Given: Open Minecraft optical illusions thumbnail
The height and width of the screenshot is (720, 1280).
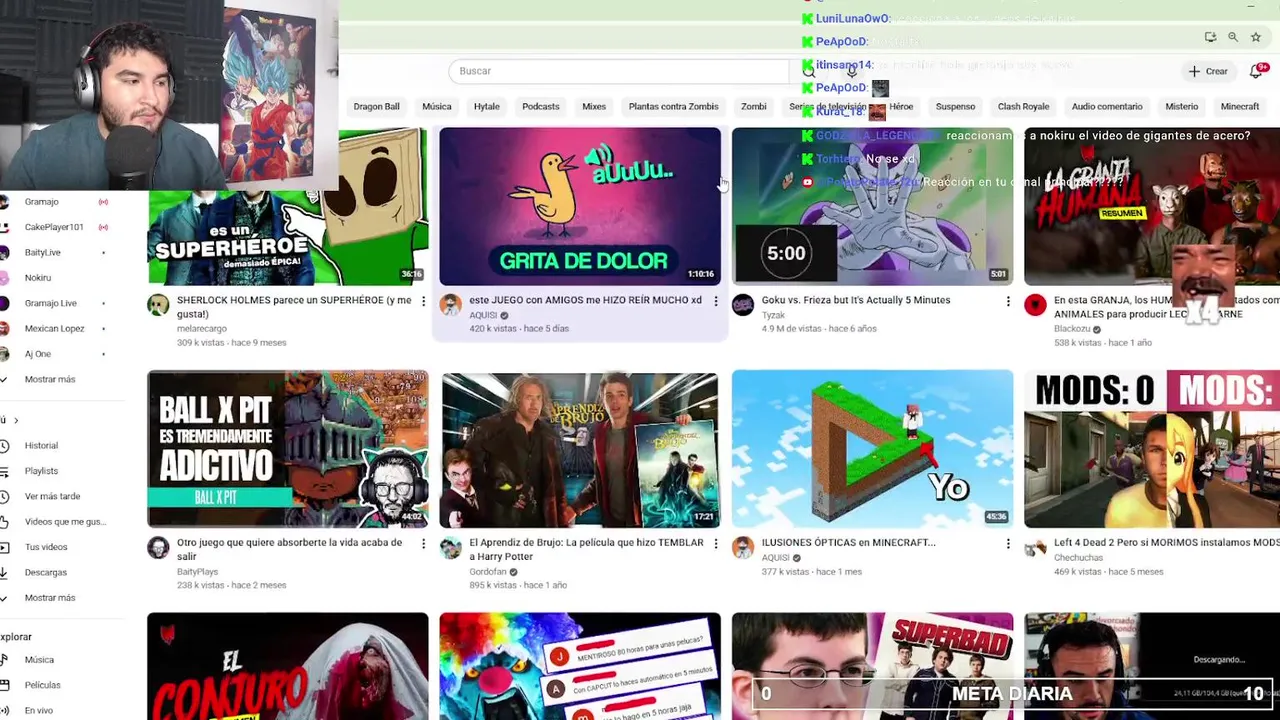Looking at the screenshot, I should pos(872,449).
